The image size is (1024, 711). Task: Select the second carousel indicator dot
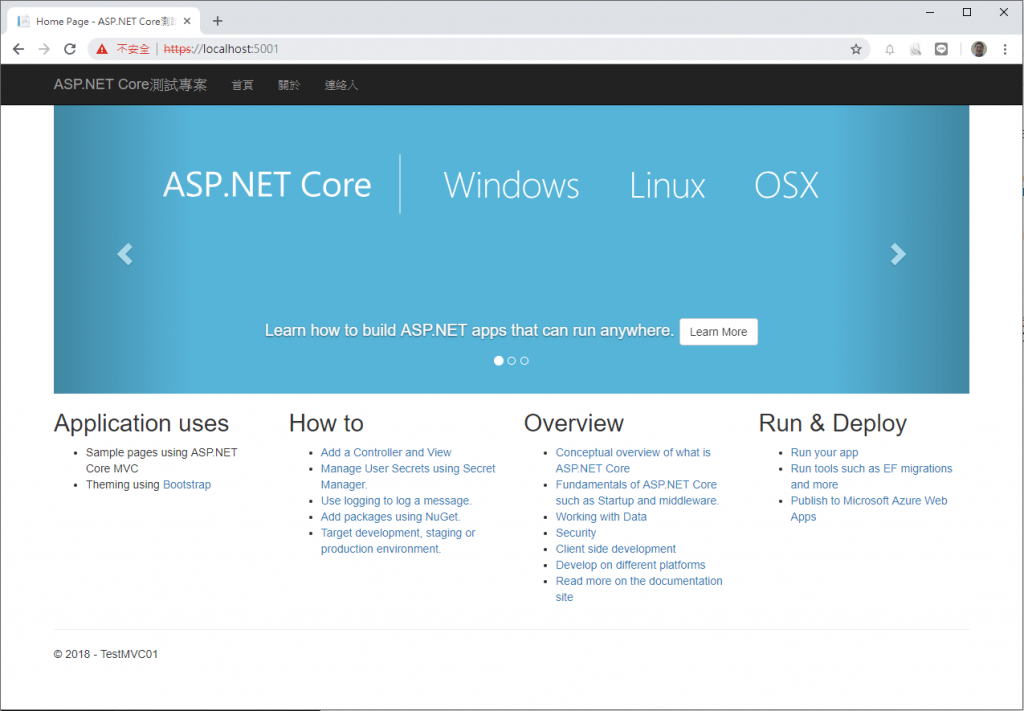click(x=511, y=360)
